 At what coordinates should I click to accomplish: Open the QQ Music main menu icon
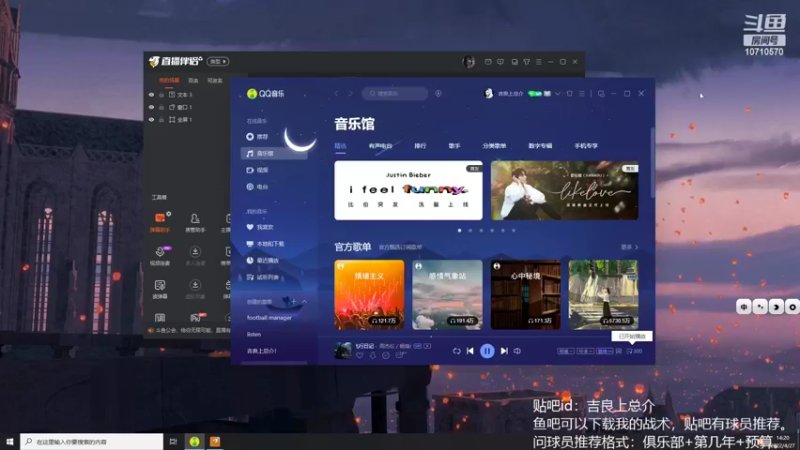(x=582, y=93)
